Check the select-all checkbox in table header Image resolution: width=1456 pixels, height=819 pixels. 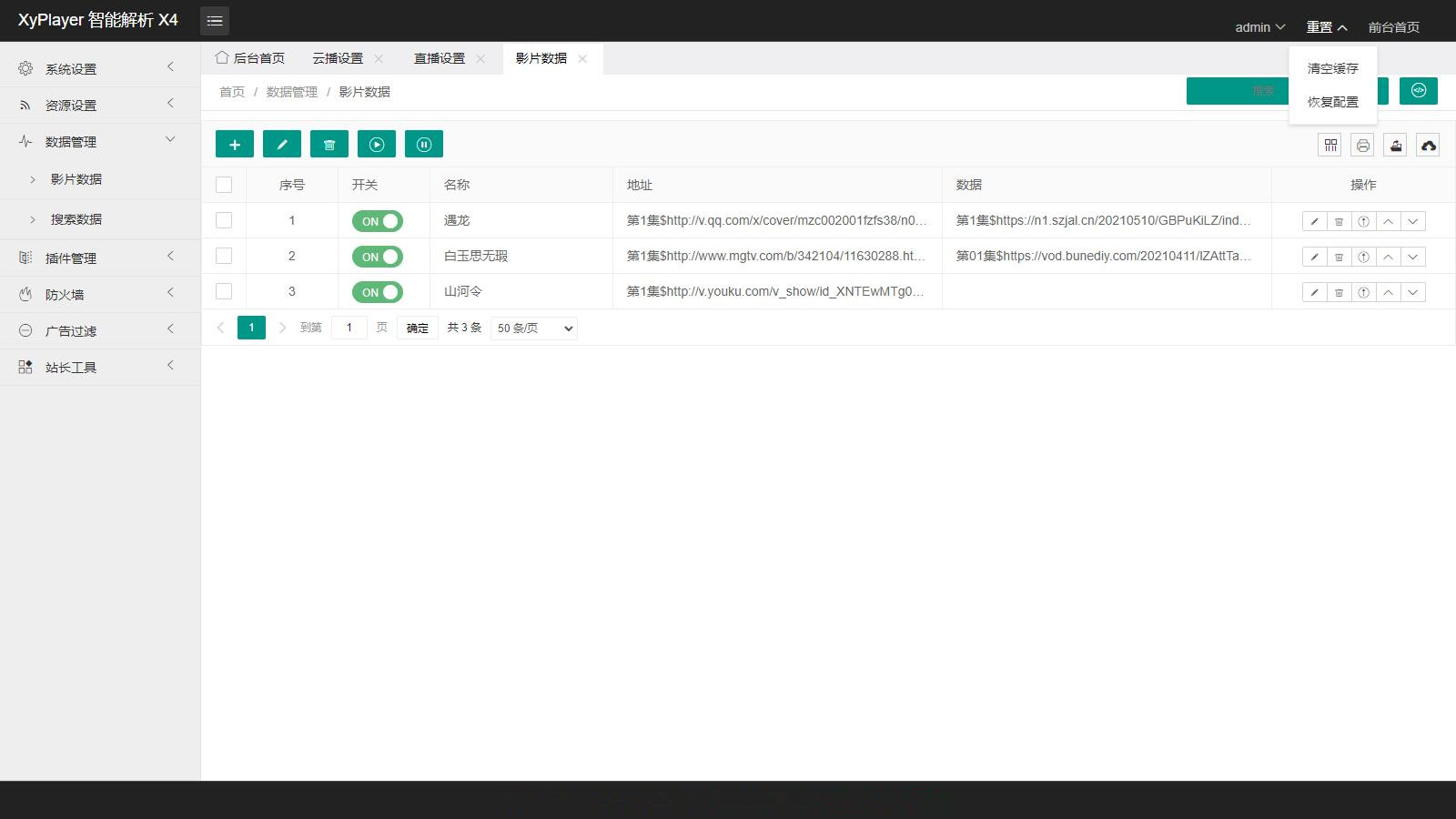pos(224,185)
